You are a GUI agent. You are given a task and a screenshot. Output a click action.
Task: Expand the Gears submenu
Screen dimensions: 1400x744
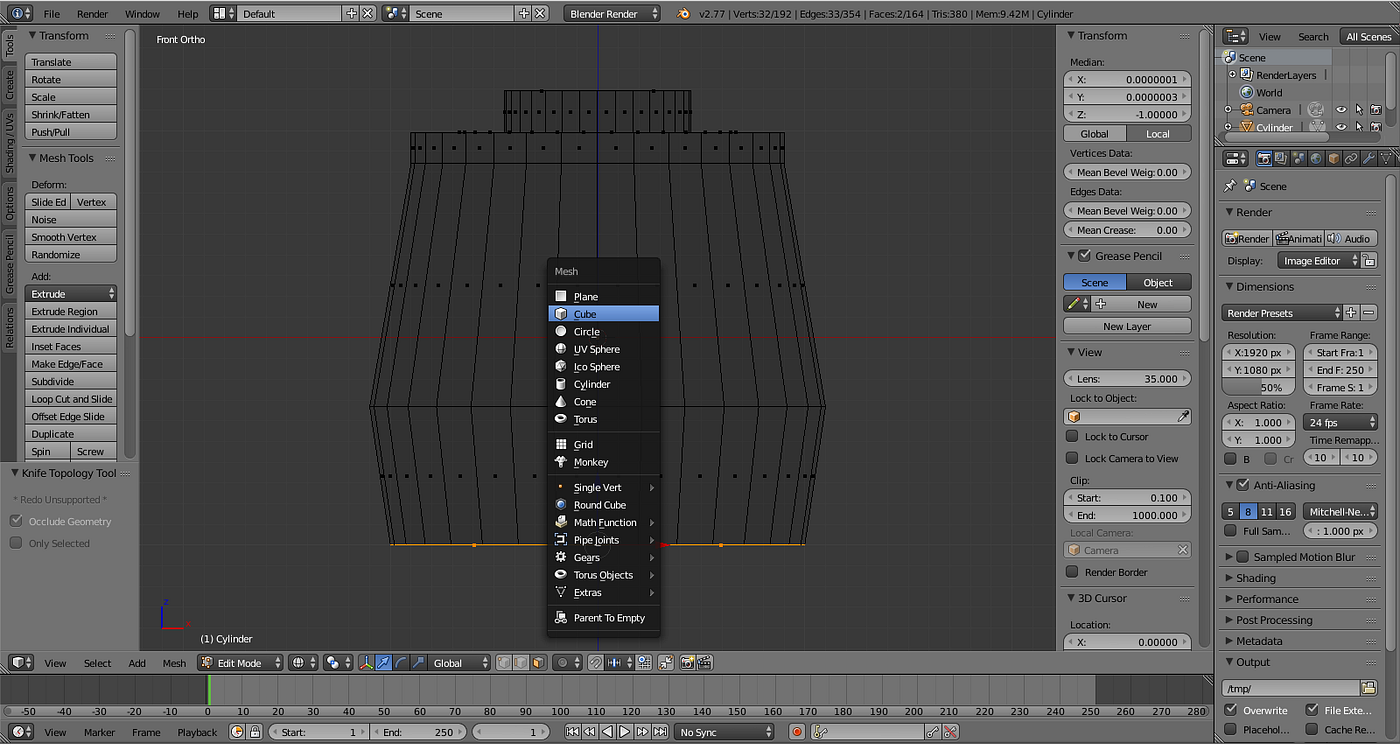pyautogui.click(x=604, y=557)
